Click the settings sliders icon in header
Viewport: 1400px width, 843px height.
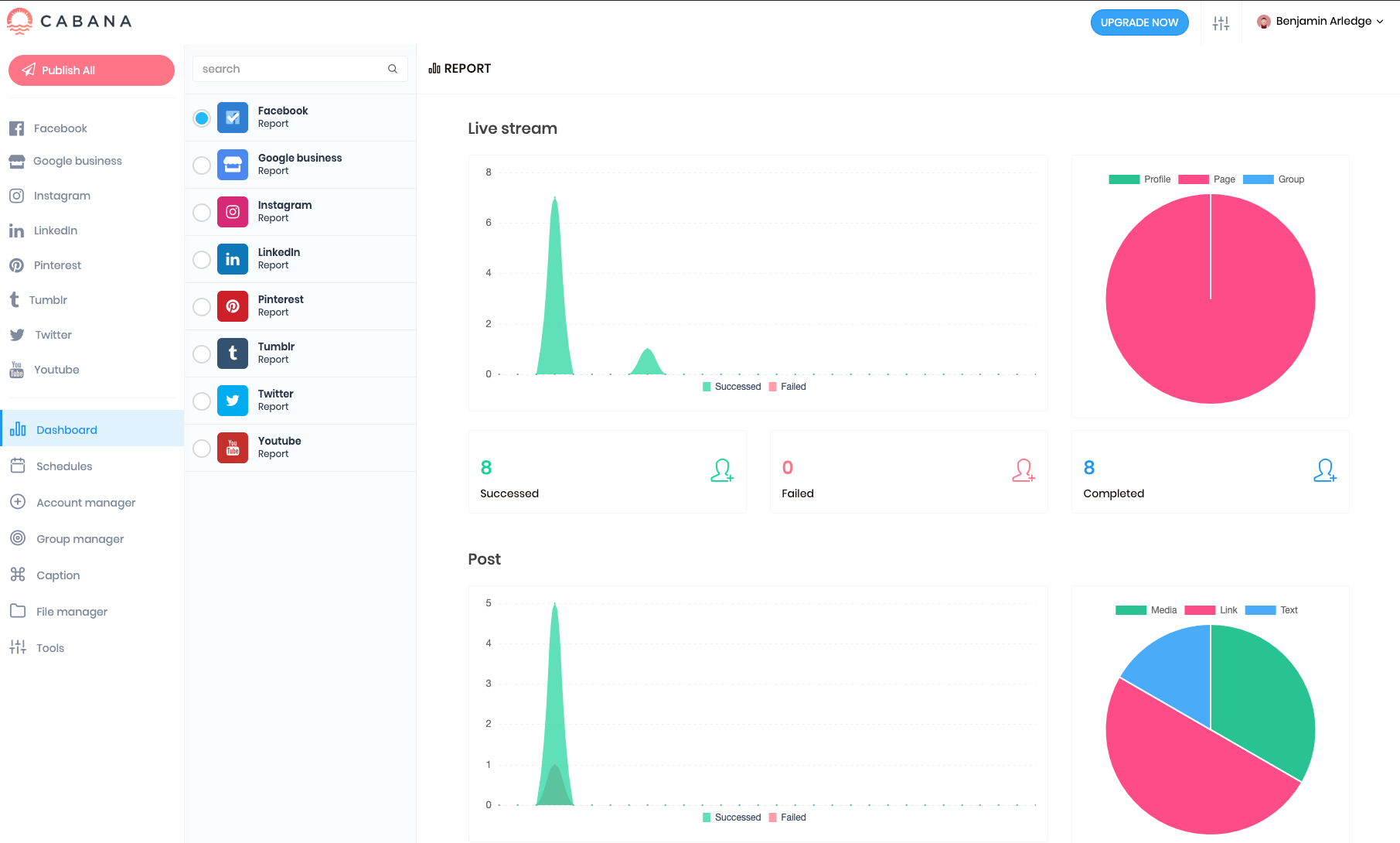click(x=1221, y=23)
